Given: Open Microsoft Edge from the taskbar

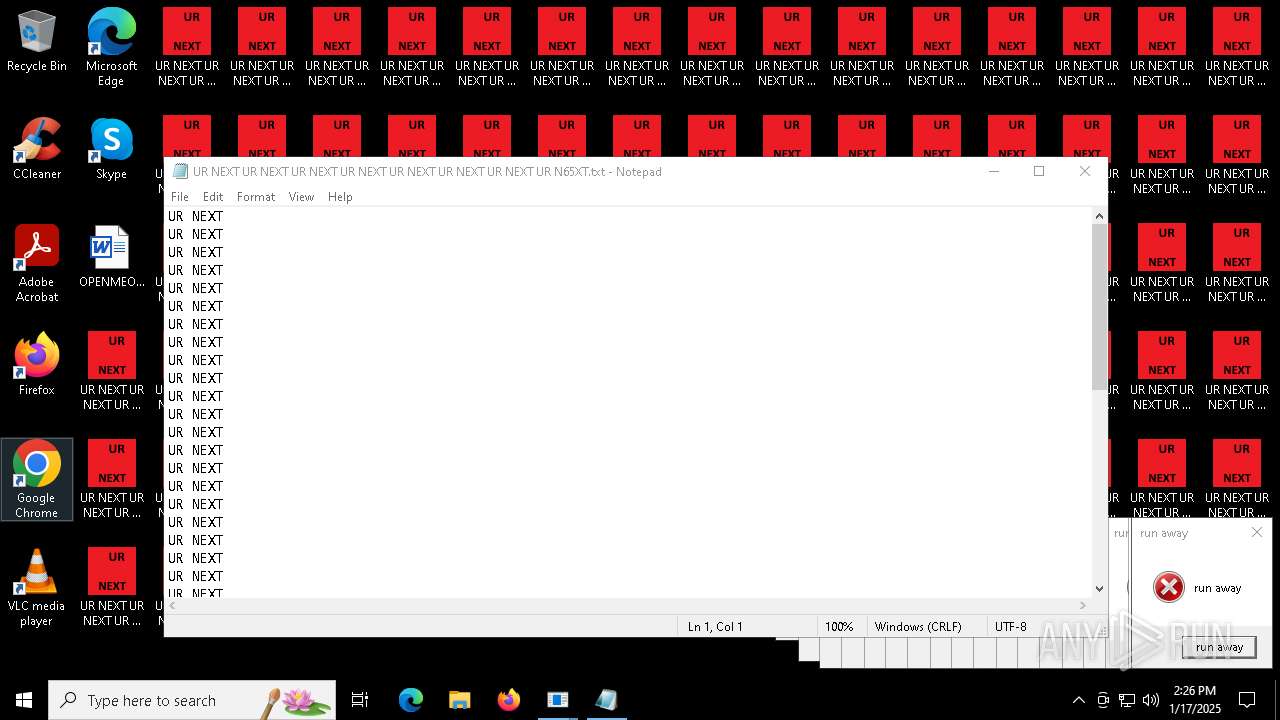Looking at the screenshot, I should [x=411, y=700].
